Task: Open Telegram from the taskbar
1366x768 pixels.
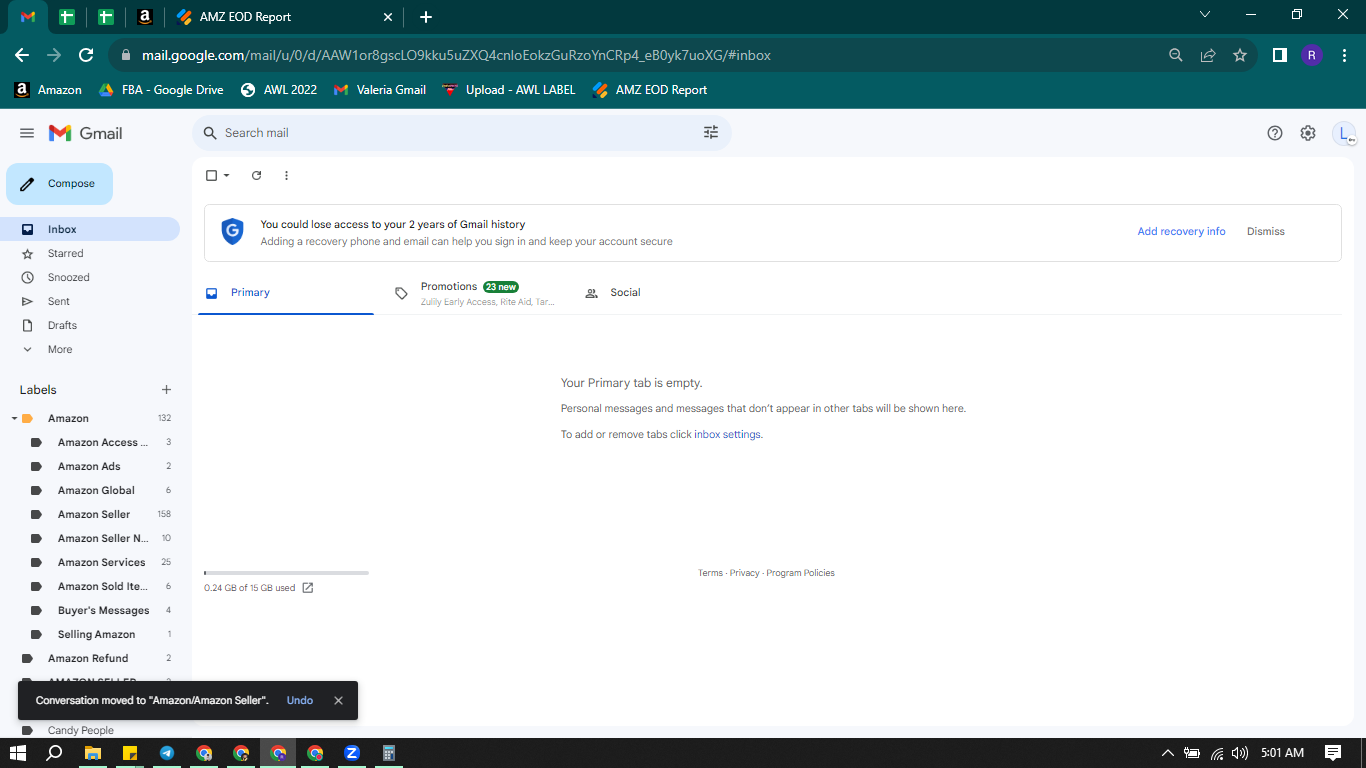Action: click(166, 753)
